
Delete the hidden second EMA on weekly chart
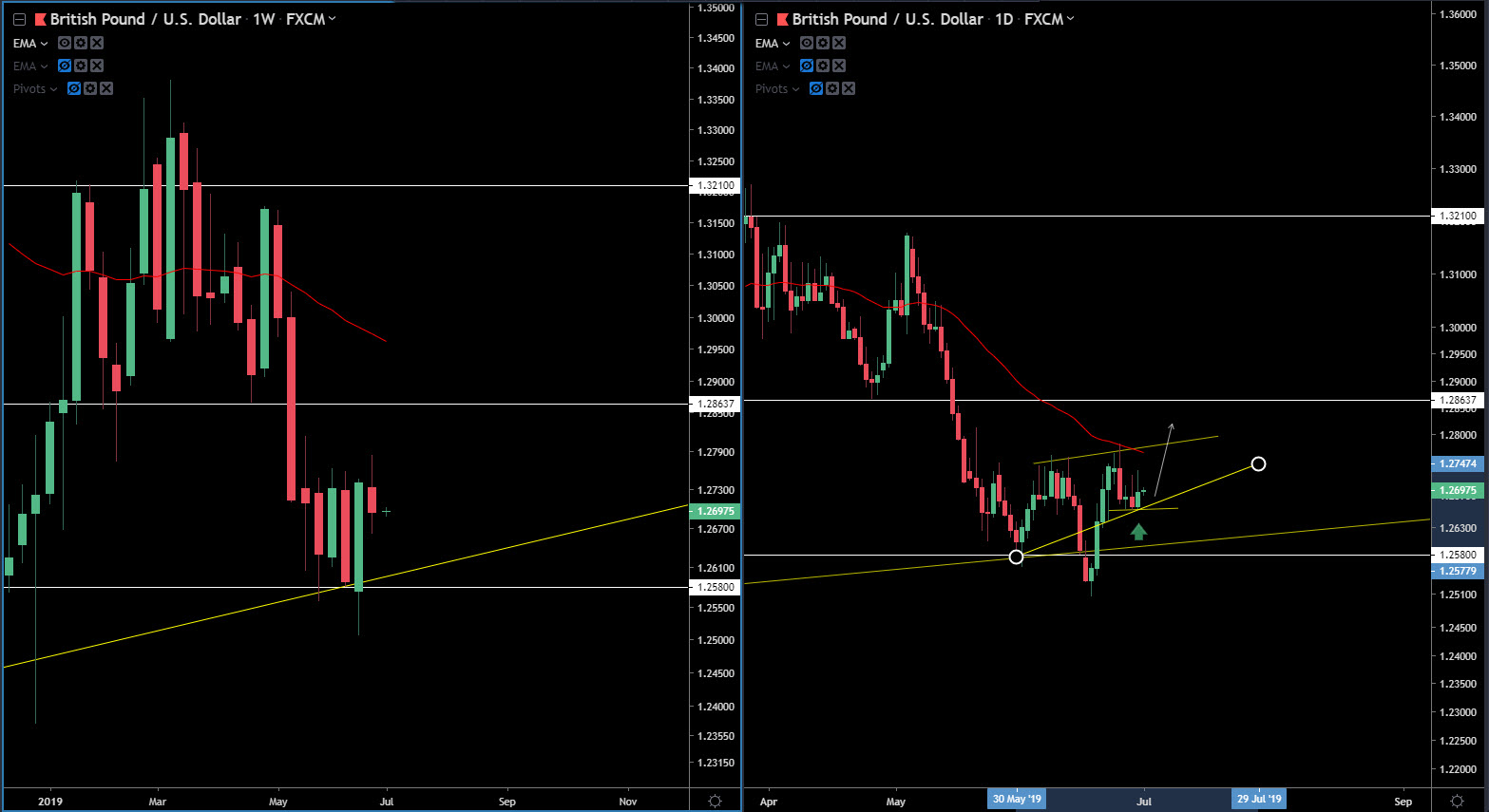pyautogui.click(x=97, y=66)
